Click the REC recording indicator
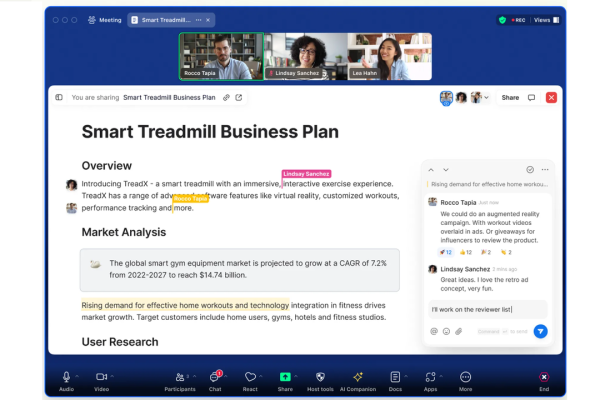The width and height of the screenshot is (600, 400). click(518, 20)
